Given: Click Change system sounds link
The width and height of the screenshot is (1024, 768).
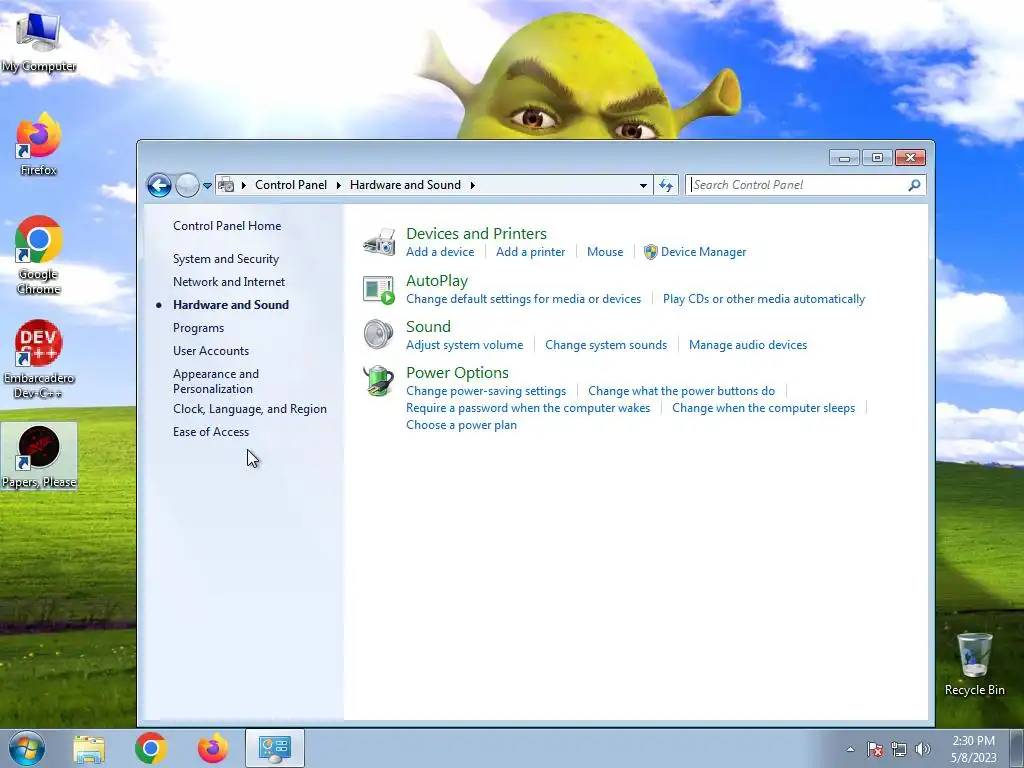Looking at the screenshot, I should (606, 345).
